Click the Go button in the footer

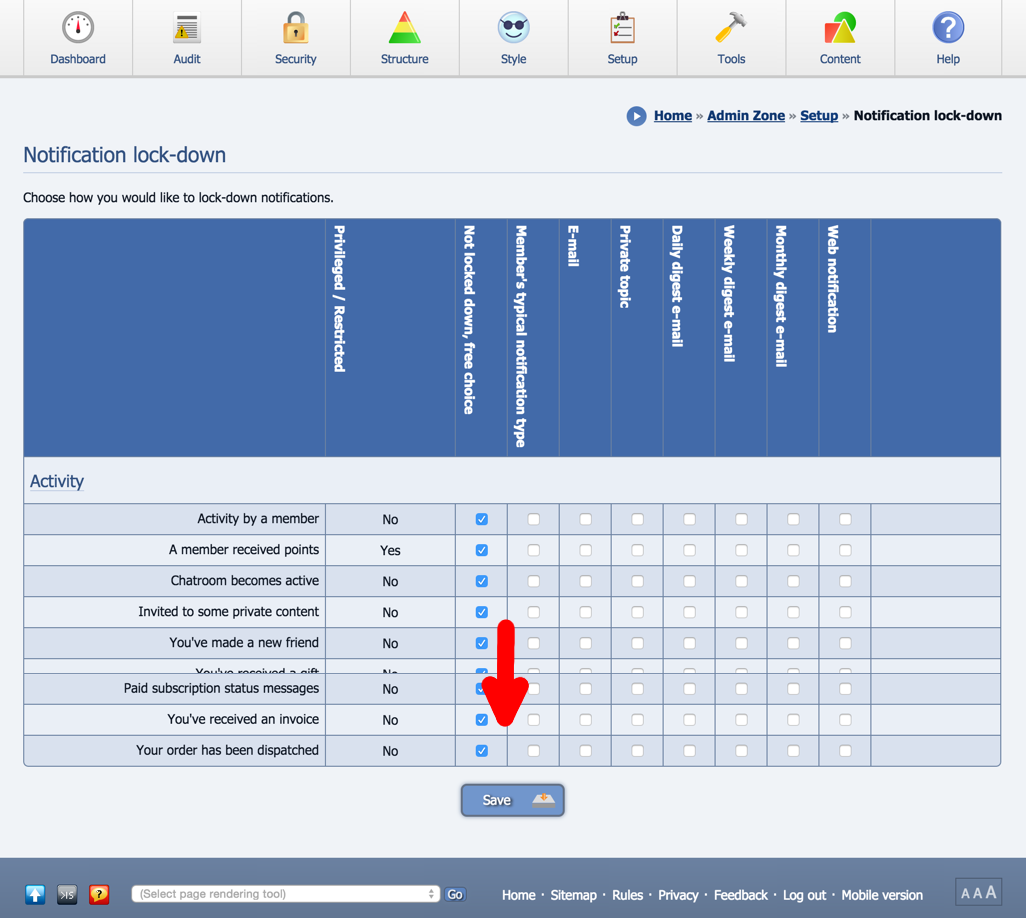tap(455, 894)
